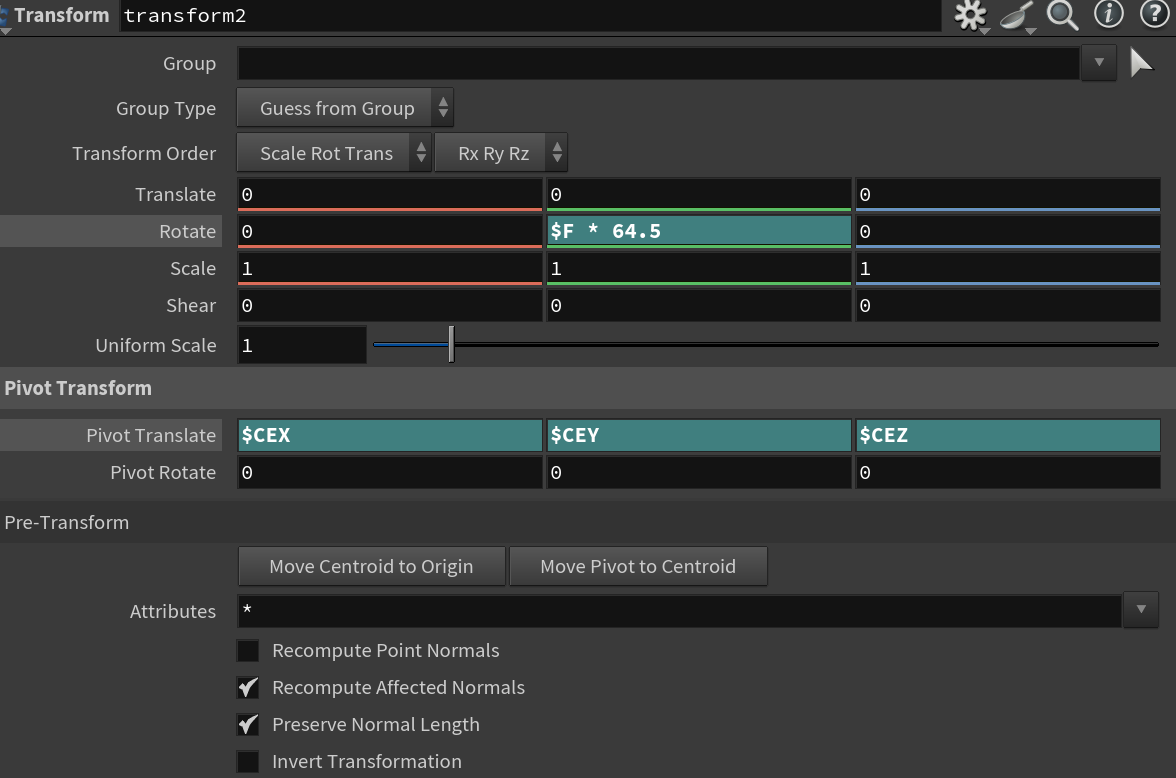Open Rx Ry Rz rotation order dropdown

click(500, 153)
